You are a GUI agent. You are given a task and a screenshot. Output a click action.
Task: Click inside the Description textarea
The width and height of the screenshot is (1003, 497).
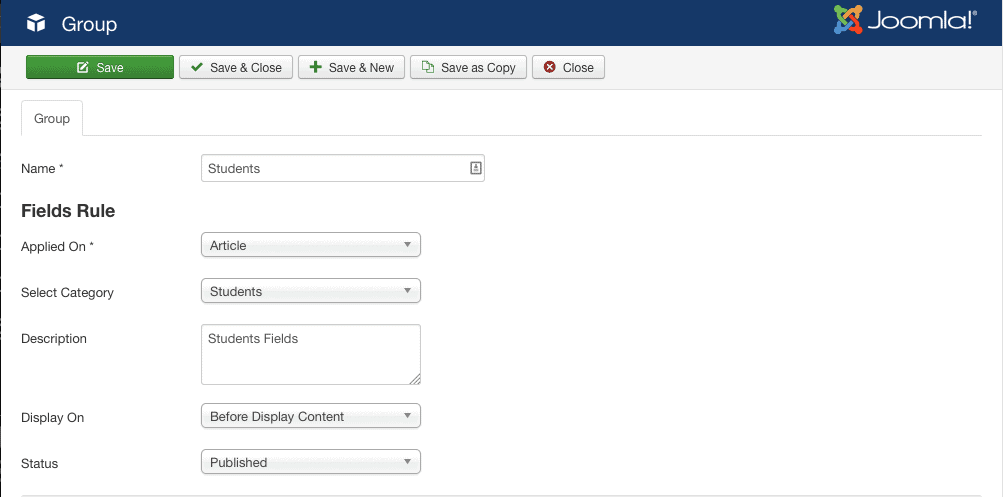[310, 354]
